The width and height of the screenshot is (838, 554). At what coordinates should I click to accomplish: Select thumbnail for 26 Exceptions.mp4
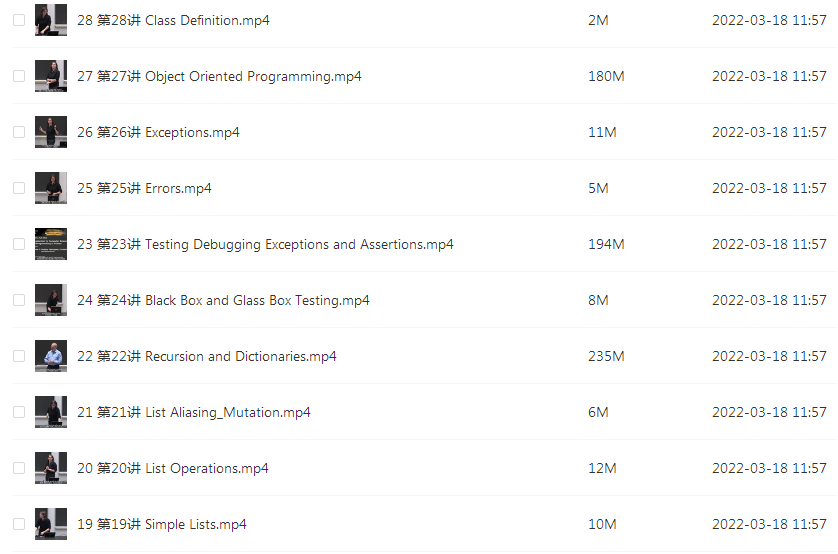[51, 132]
